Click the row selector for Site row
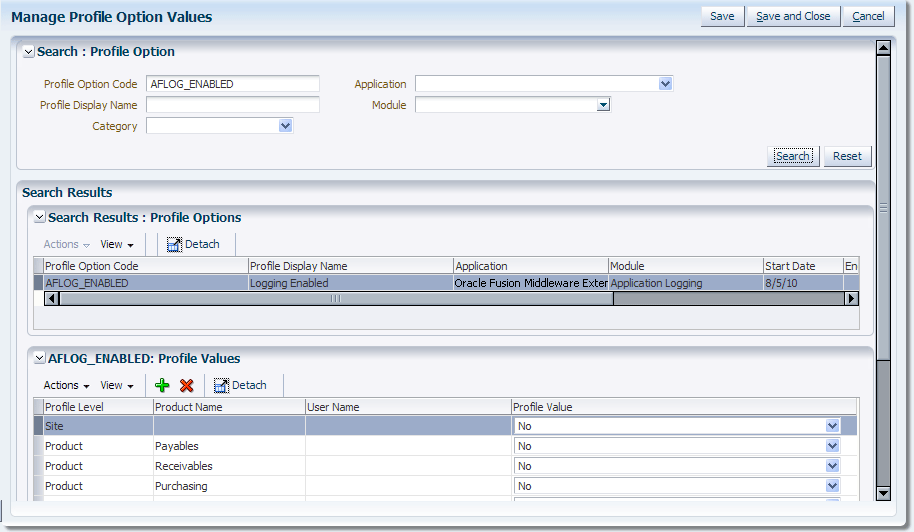Screen dimensions: 914x532 pyautogui.click(x=38, y=426)
